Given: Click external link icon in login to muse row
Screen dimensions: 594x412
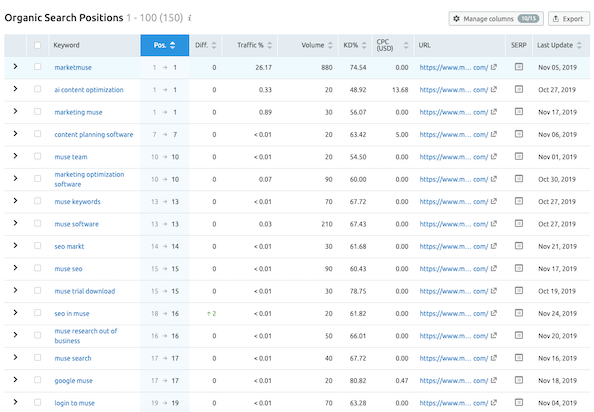Looking at the screenshot, I should [x=494, y=402].
